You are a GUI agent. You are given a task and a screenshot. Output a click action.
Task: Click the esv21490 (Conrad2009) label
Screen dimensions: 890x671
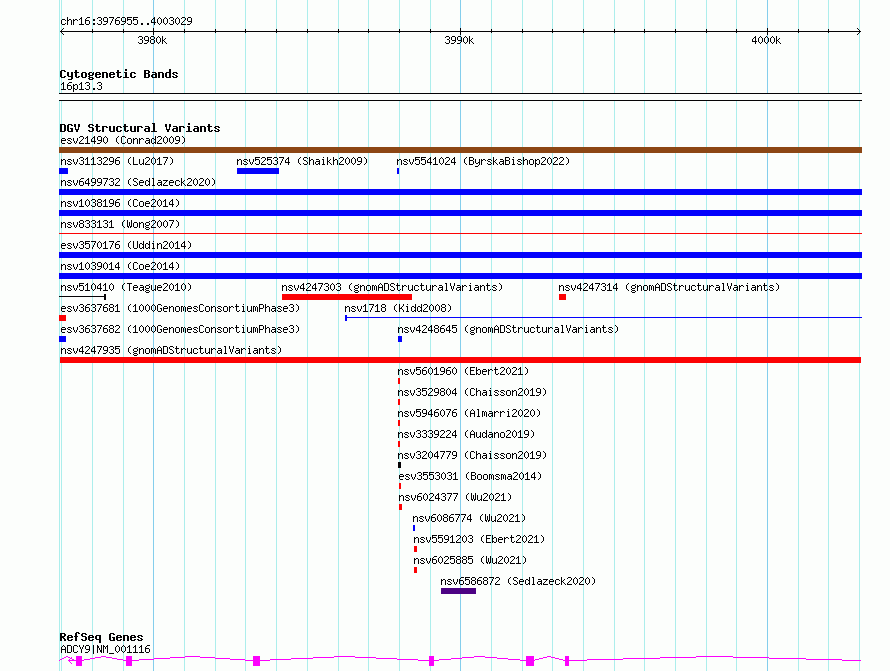123,140
